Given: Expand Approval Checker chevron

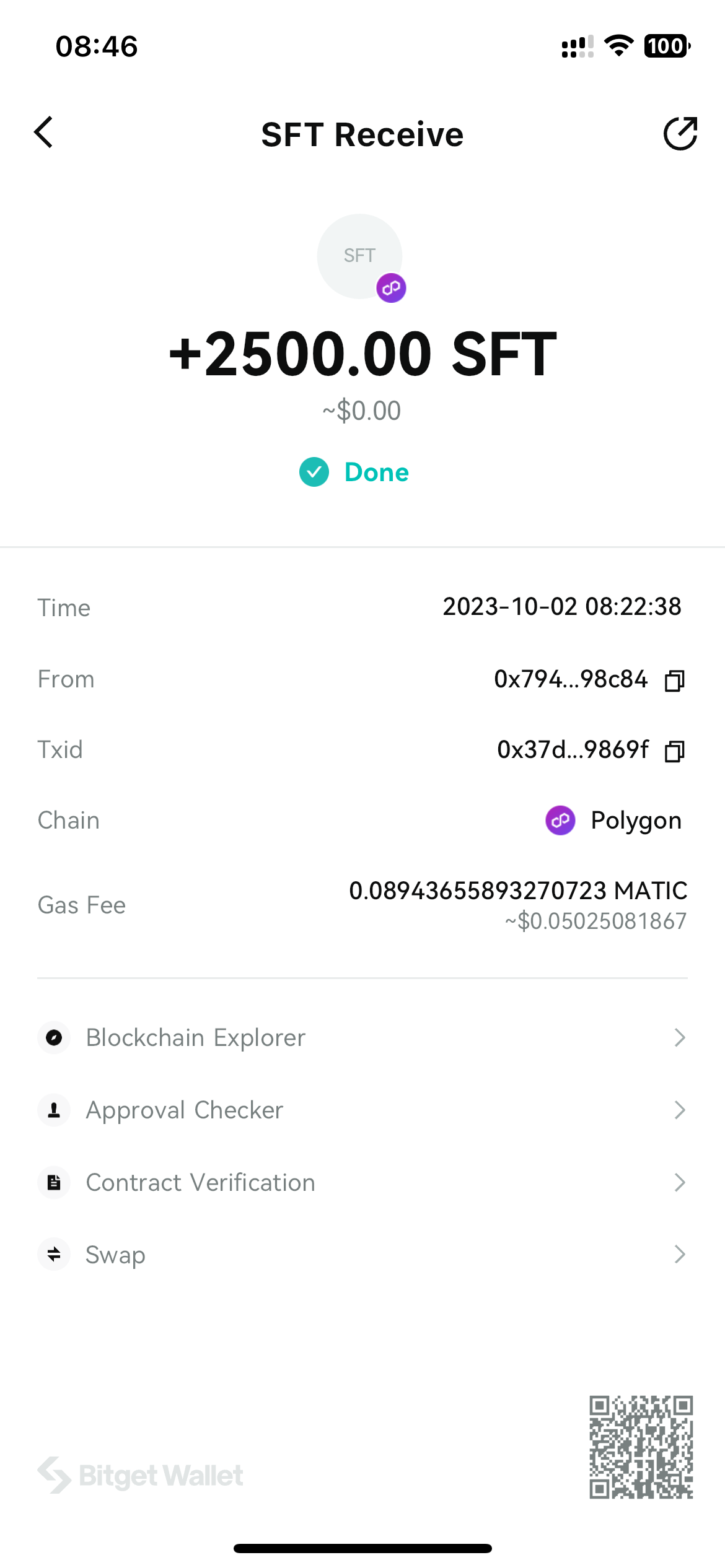Looking at the screenshot, I should [680, 1110].
